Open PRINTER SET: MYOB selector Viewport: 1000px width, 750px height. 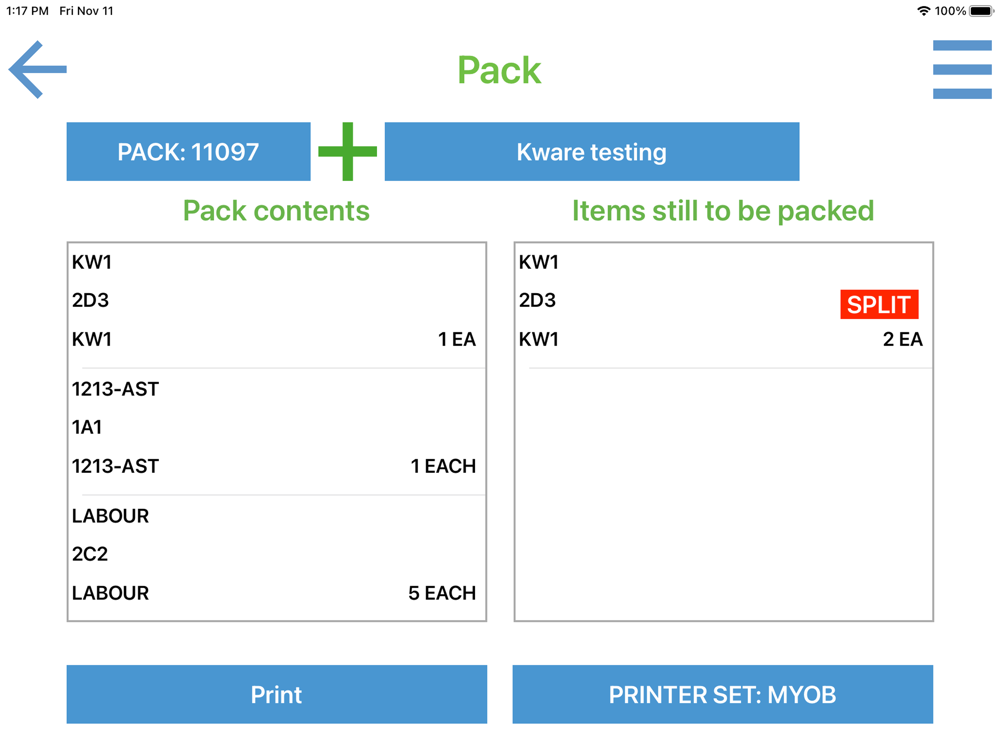[x=722, y=694]
